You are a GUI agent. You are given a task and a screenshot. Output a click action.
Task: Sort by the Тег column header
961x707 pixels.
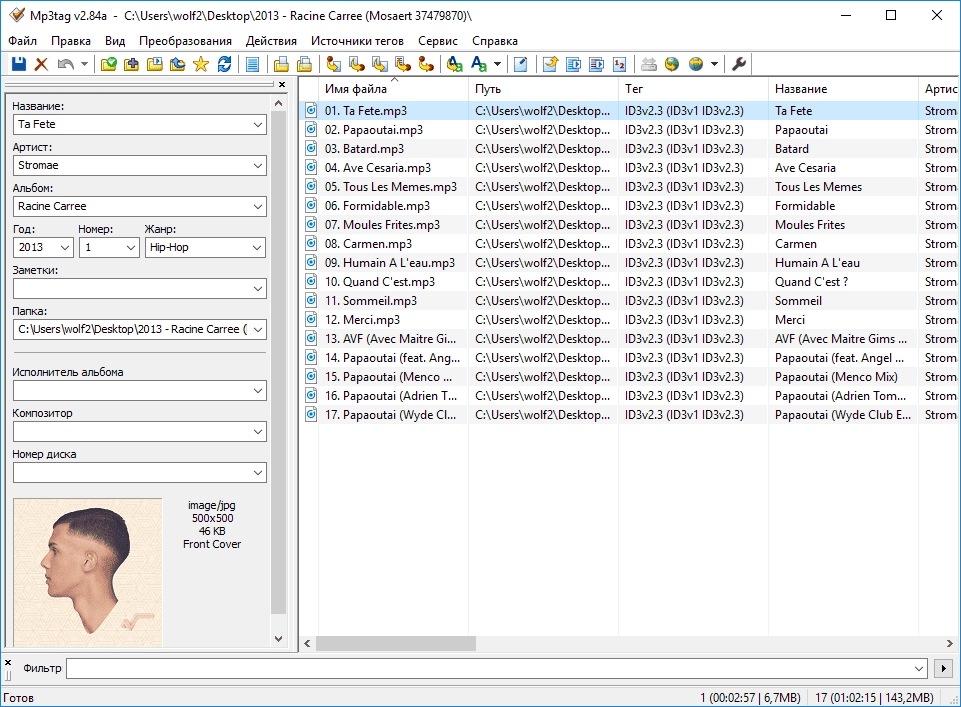coord(693,89)
